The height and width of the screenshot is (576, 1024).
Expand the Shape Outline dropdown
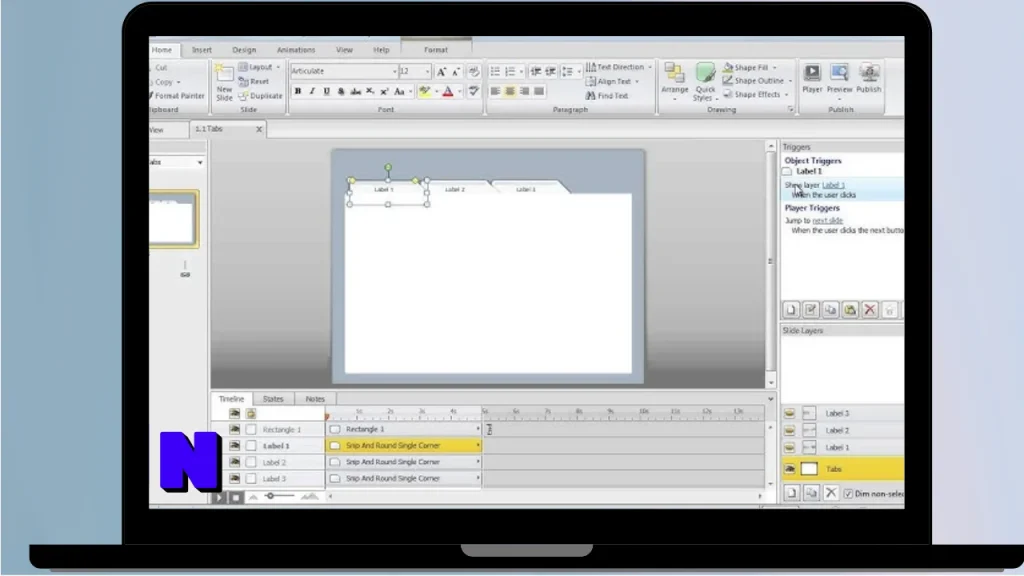point(790,81)
